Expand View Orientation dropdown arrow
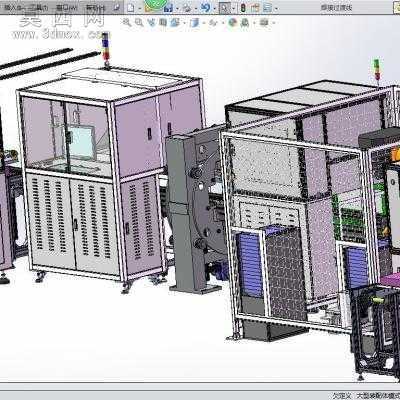Image resolution: width=400 pixels, height=400 pixels. coord(184,23)
